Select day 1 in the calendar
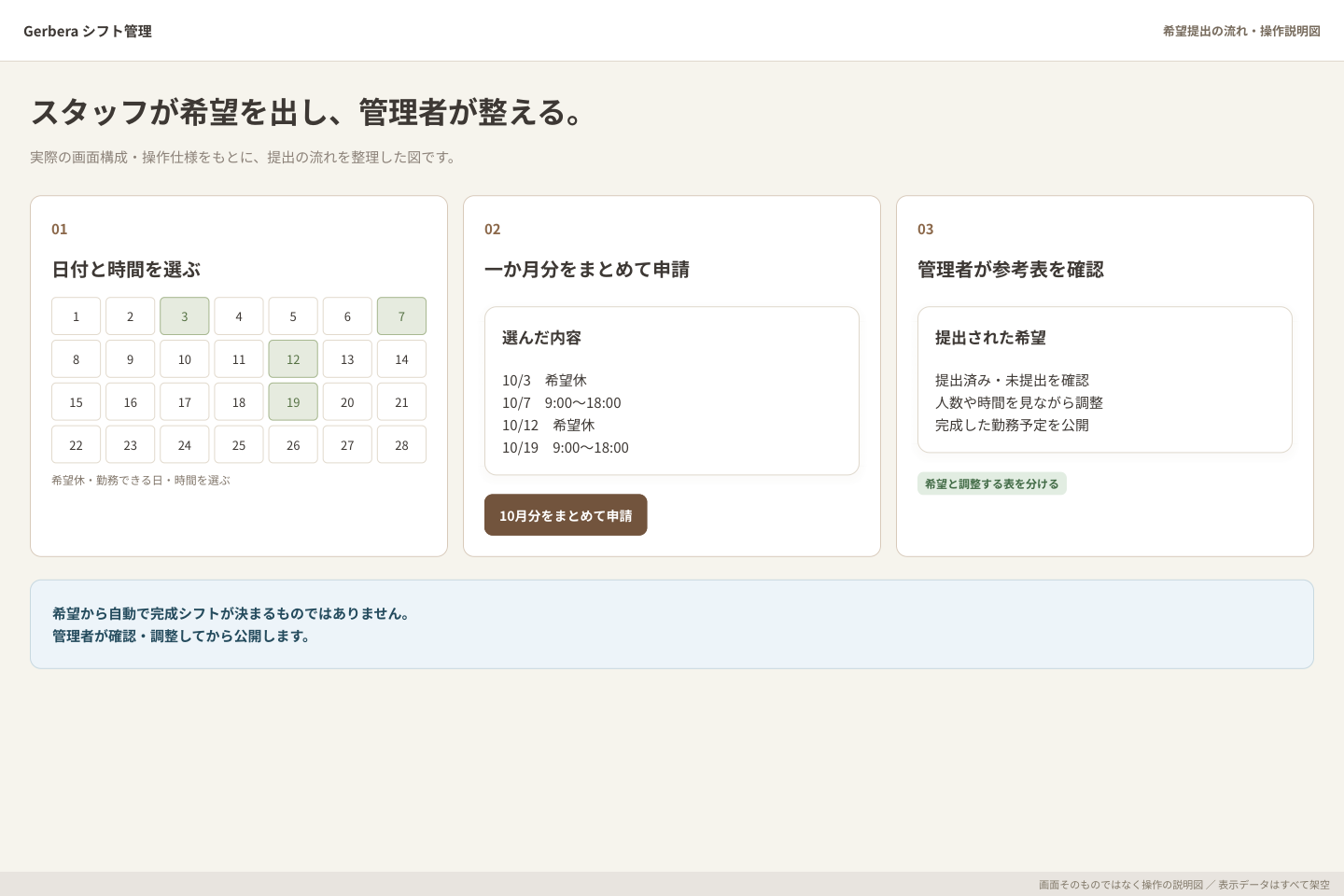This screenshot has height=896, width=1344. tap(76, 316)
